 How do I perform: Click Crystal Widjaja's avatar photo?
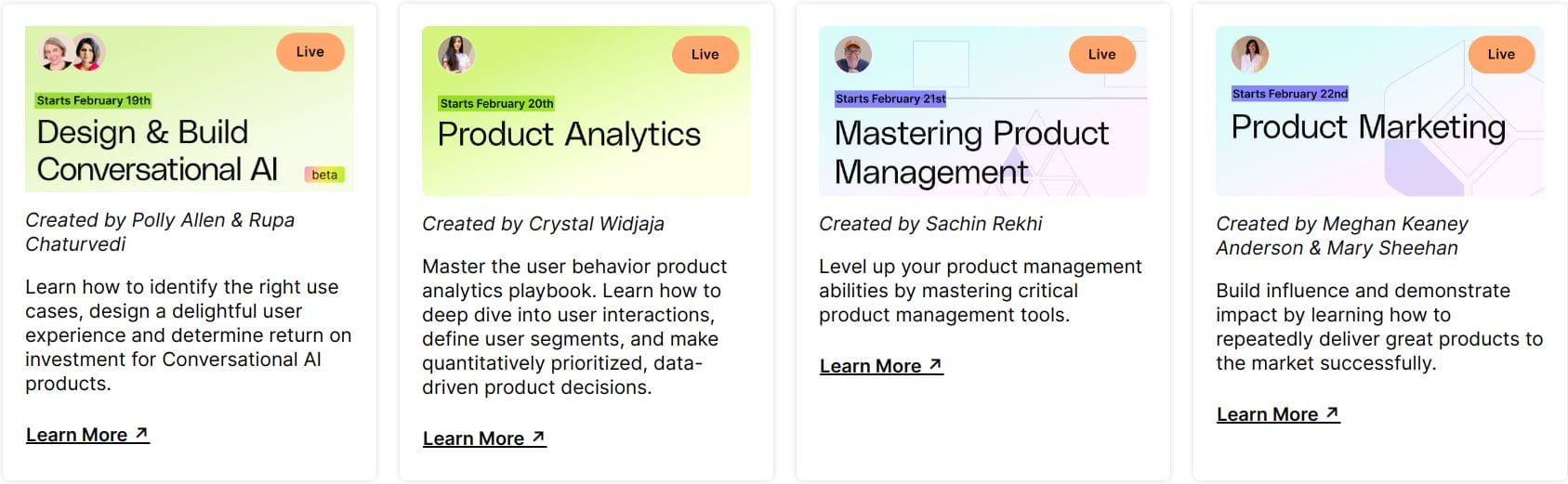point(456,55)
